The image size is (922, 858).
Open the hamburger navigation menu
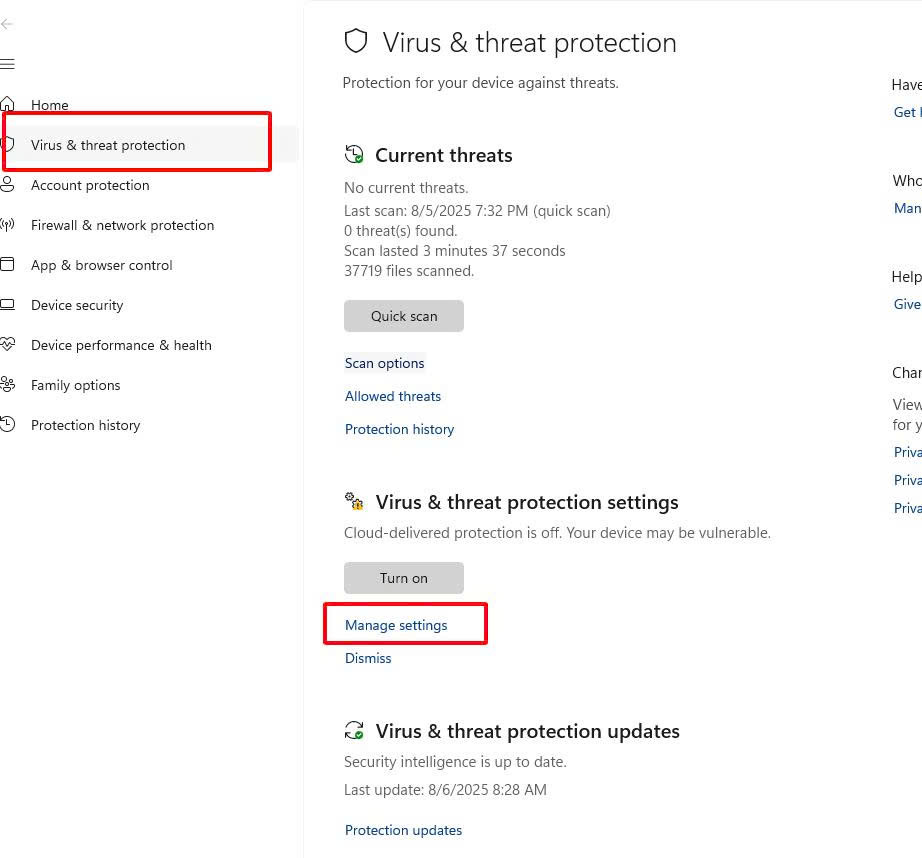(x=7, y=65)
